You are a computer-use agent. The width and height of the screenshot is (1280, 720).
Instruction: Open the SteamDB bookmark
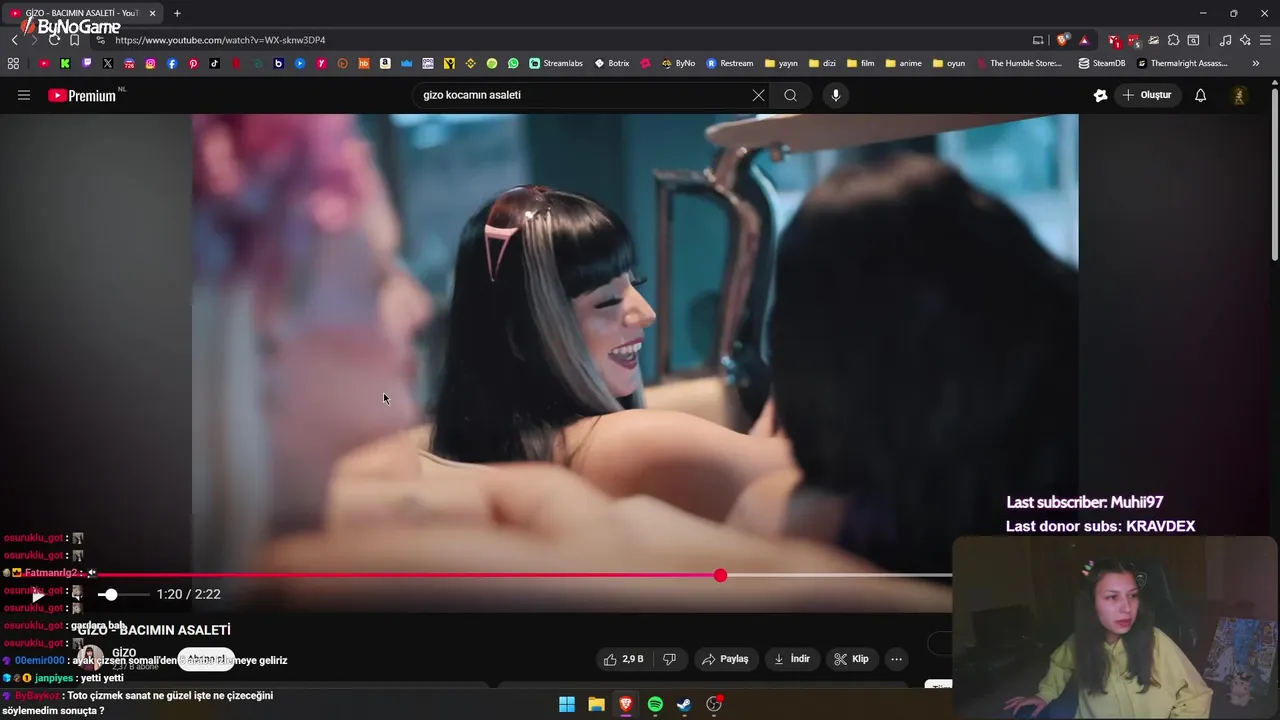click(x=1101, y=63)
